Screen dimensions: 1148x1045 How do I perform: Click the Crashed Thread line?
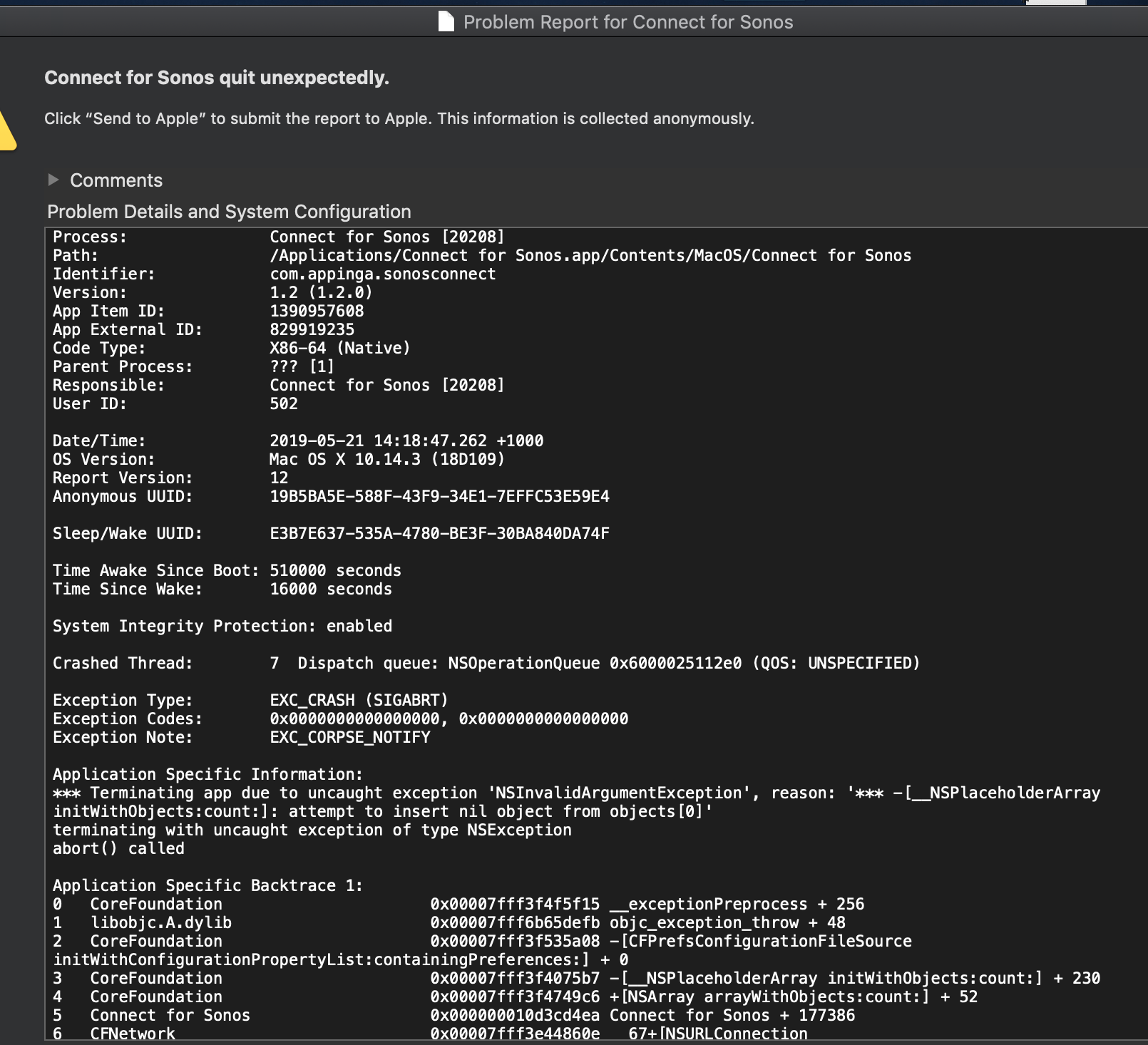486,663
